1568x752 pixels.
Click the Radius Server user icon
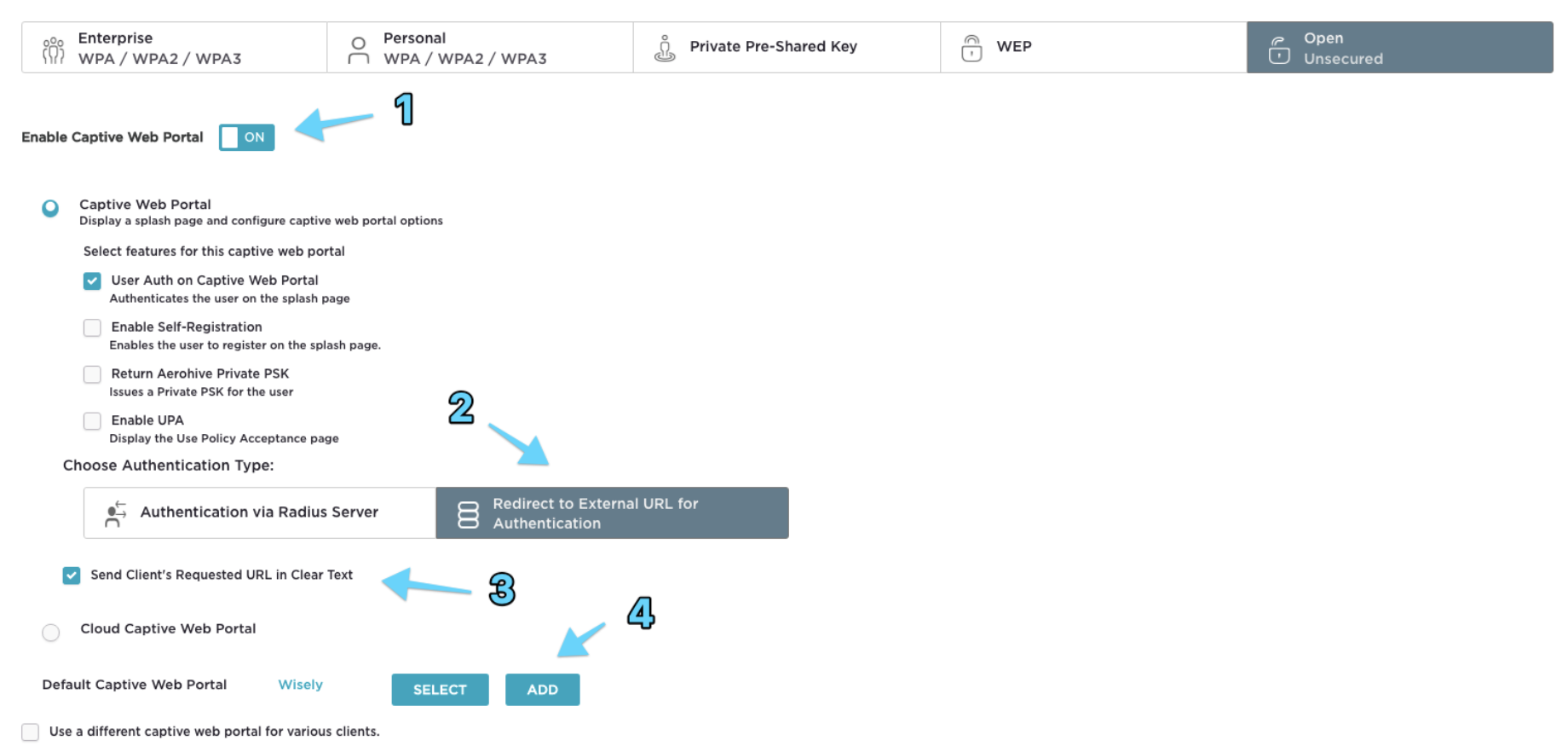coord(115,514)
